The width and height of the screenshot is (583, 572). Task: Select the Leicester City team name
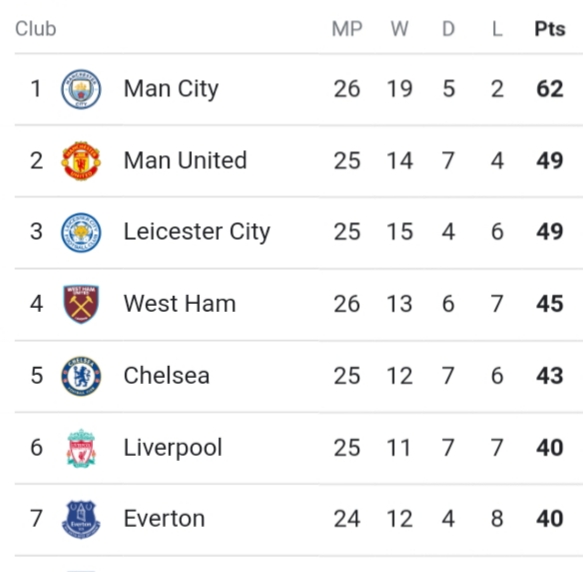coord(197,232)
